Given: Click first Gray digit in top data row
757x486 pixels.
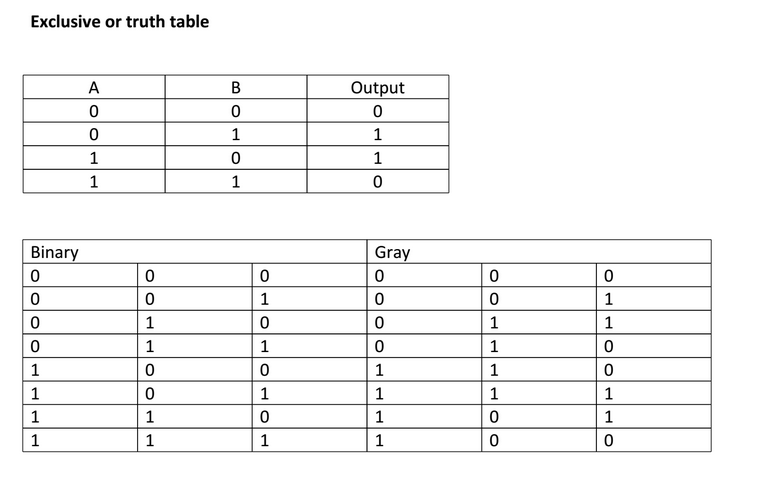Looking at the screenshot, I should 380,275.
